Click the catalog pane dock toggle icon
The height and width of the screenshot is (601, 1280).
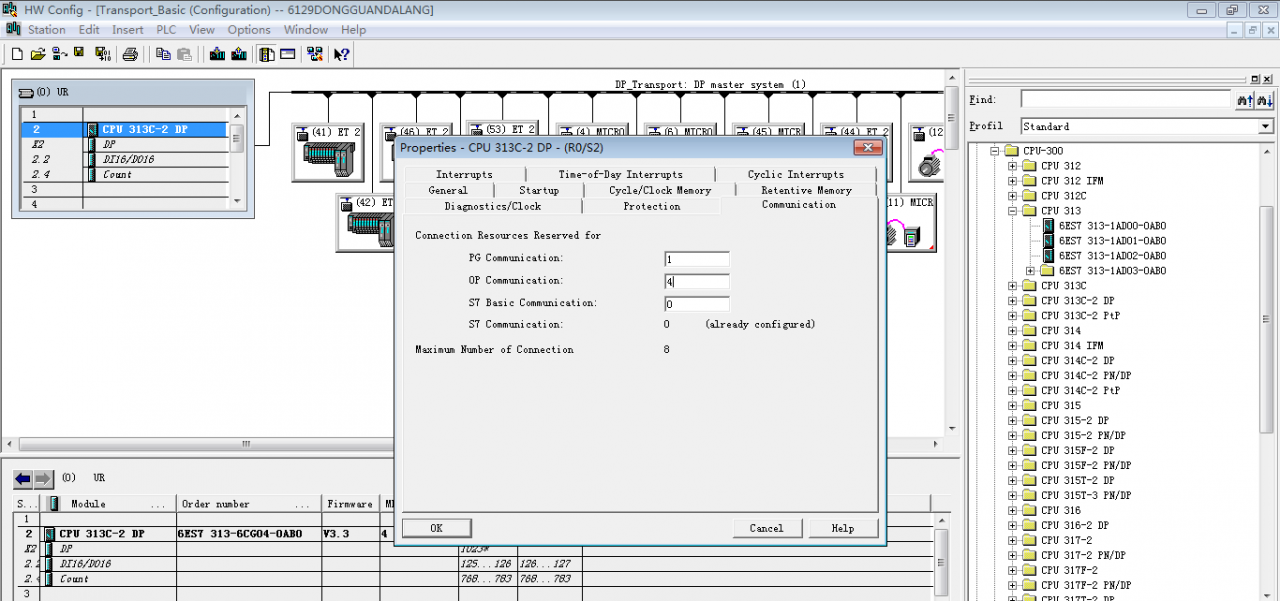(x=1256, y=79)
